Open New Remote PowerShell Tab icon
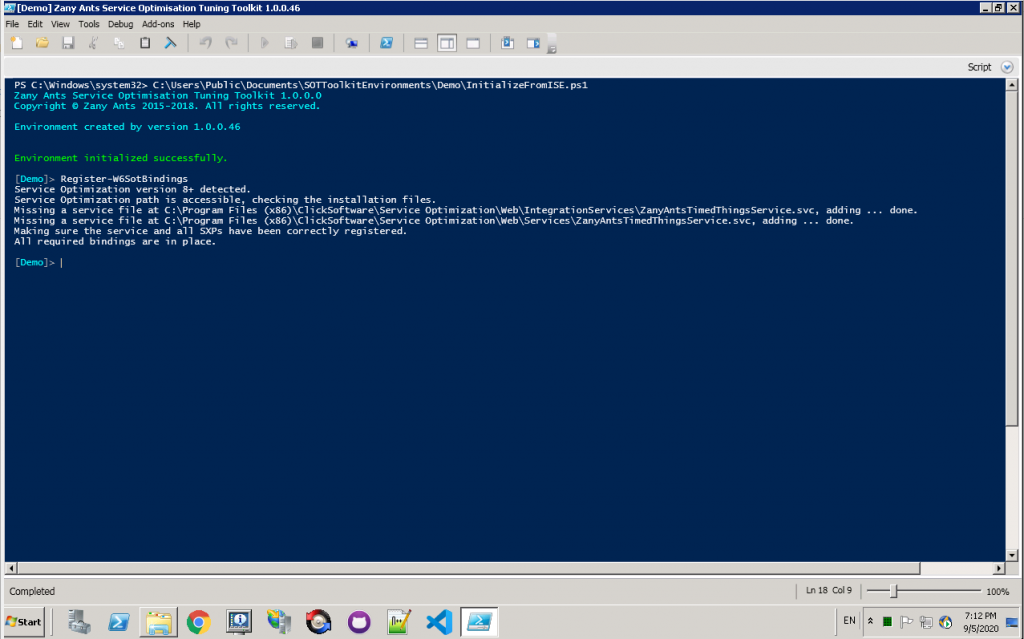 tap(352, 43)
